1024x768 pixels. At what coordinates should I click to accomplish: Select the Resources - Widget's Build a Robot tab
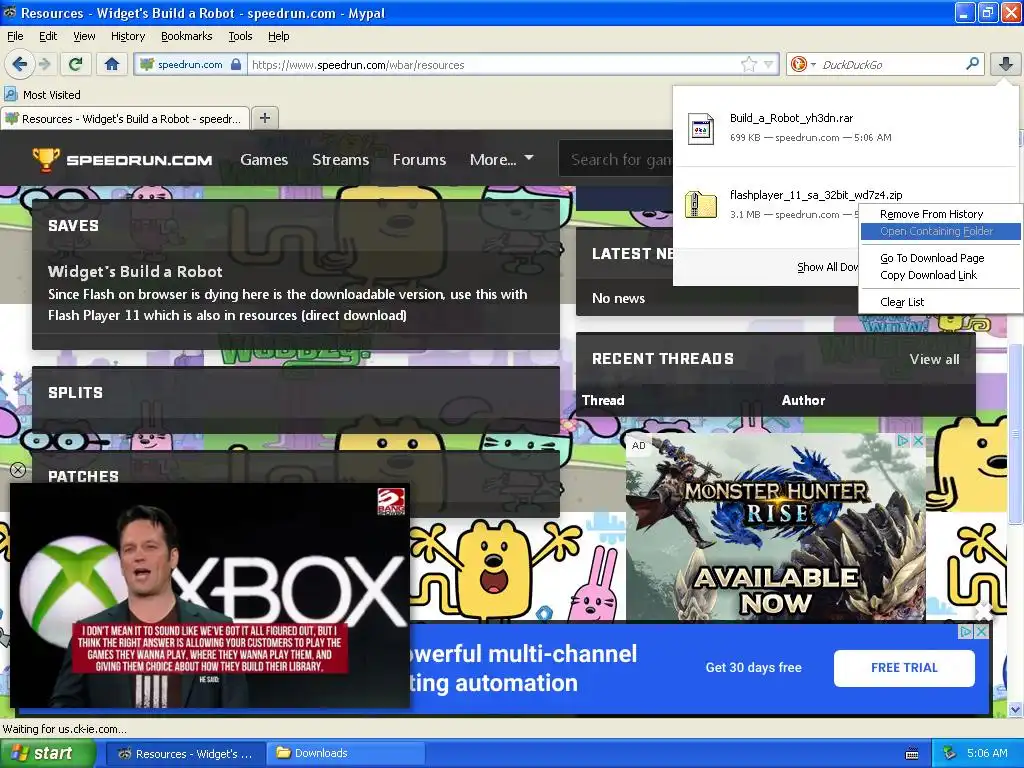tap(125, 119)
